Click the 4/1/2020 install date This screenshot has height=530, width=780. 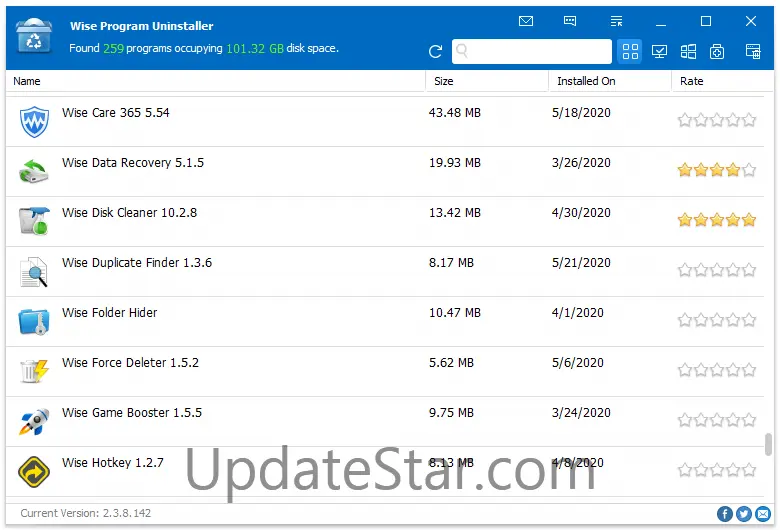pos(578,313)
